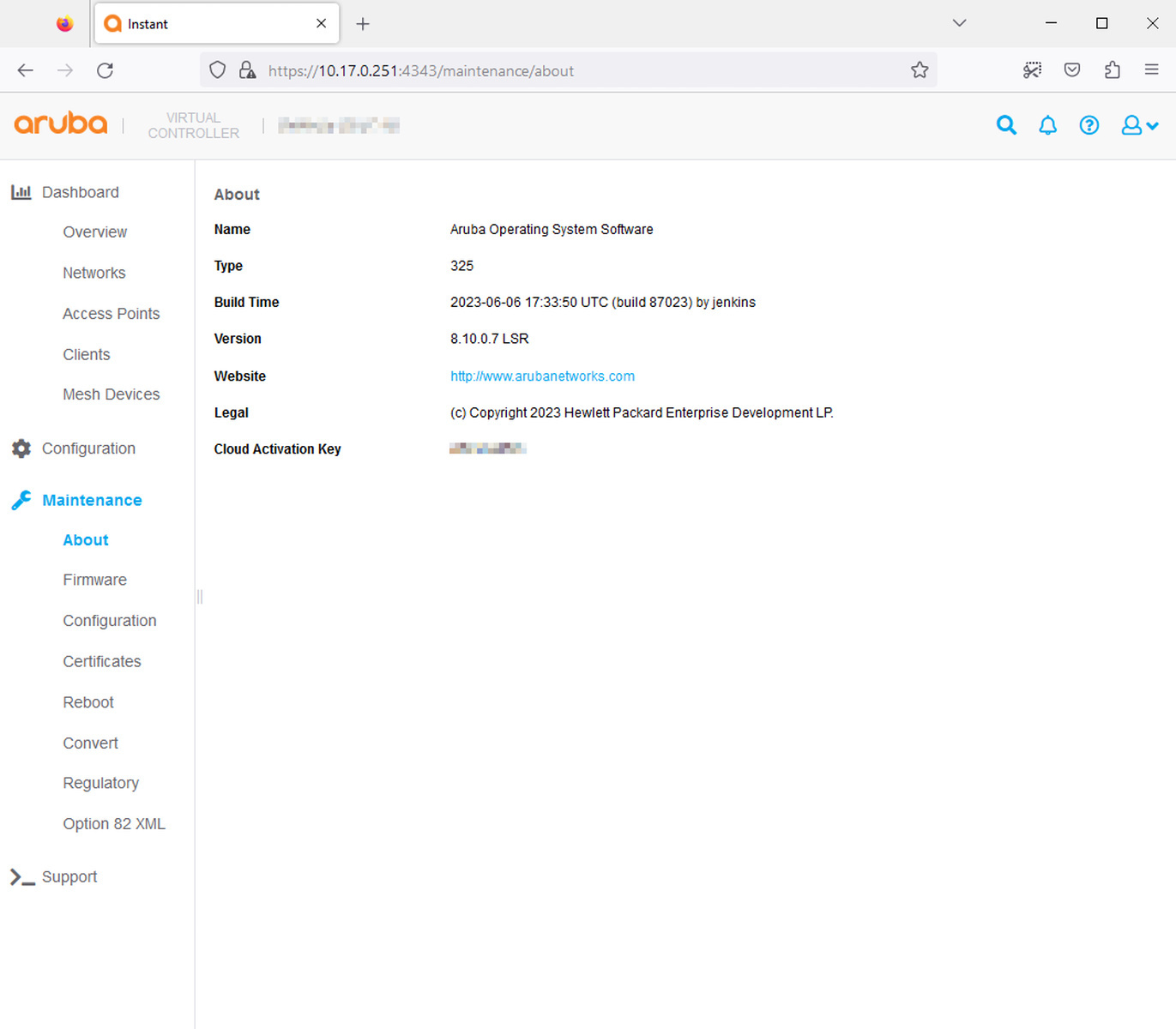Click the browser forward arrow
This screenshot has width=1176, height=1029.
coord(65,70)
